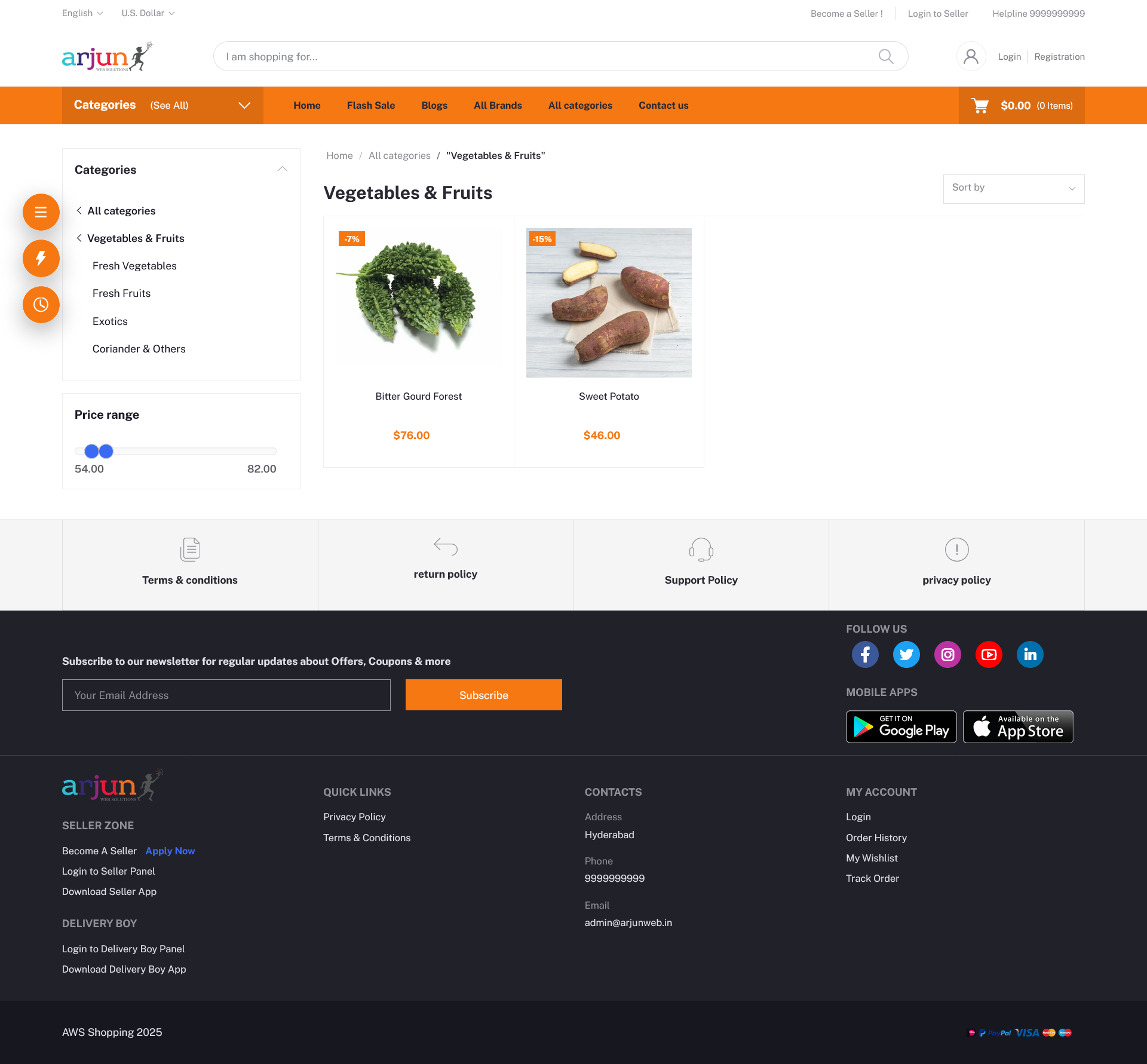This screenshot has width=1147, height=1064.
Task: Click the Subscribe button
Action: [484, 695]
